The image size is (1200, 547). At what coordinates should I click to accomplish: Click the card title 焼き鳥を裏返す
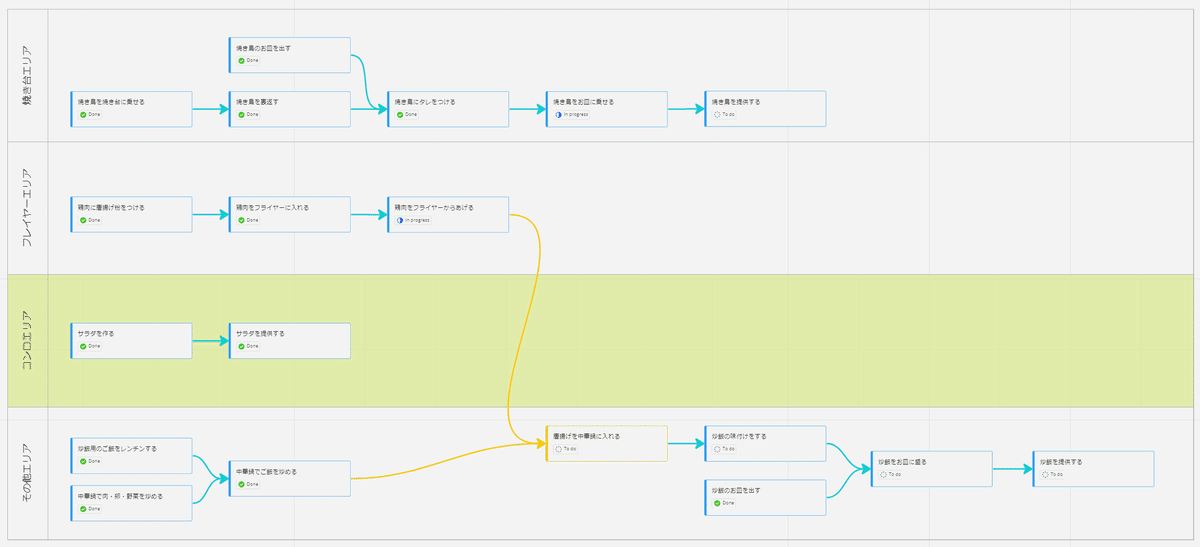257,102
